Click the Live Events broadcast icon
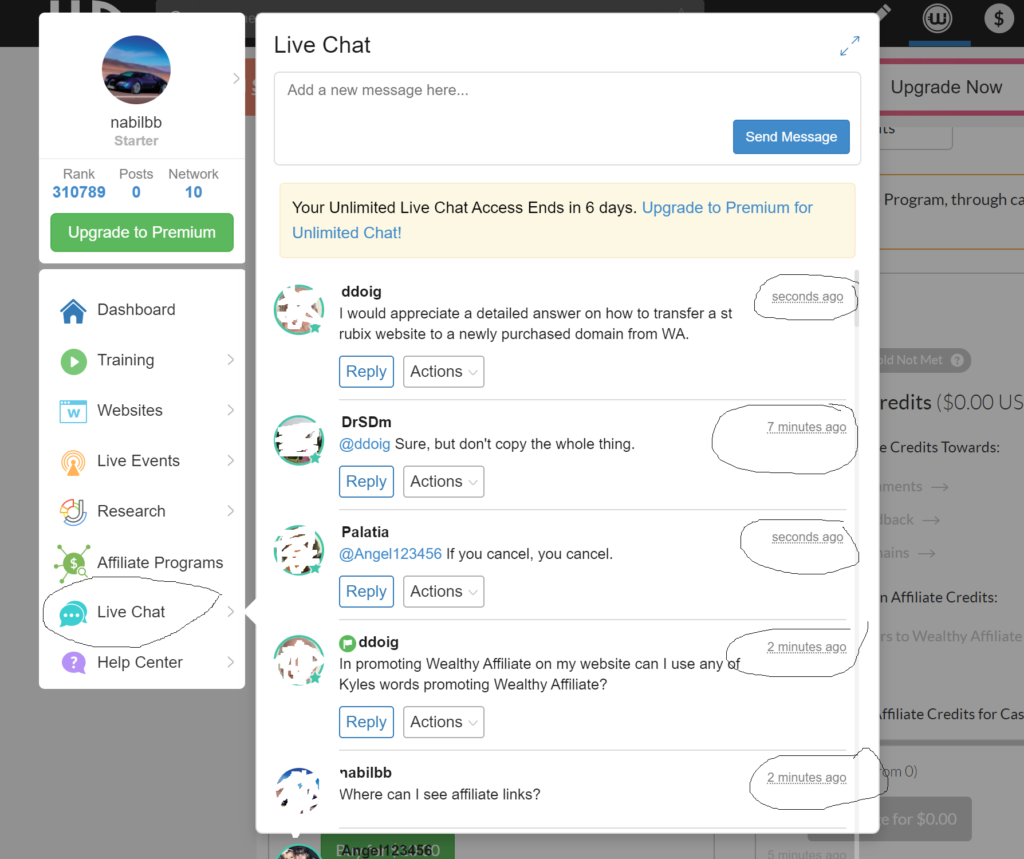This screenshot has height=859, width=1024. tap(73, 462)
